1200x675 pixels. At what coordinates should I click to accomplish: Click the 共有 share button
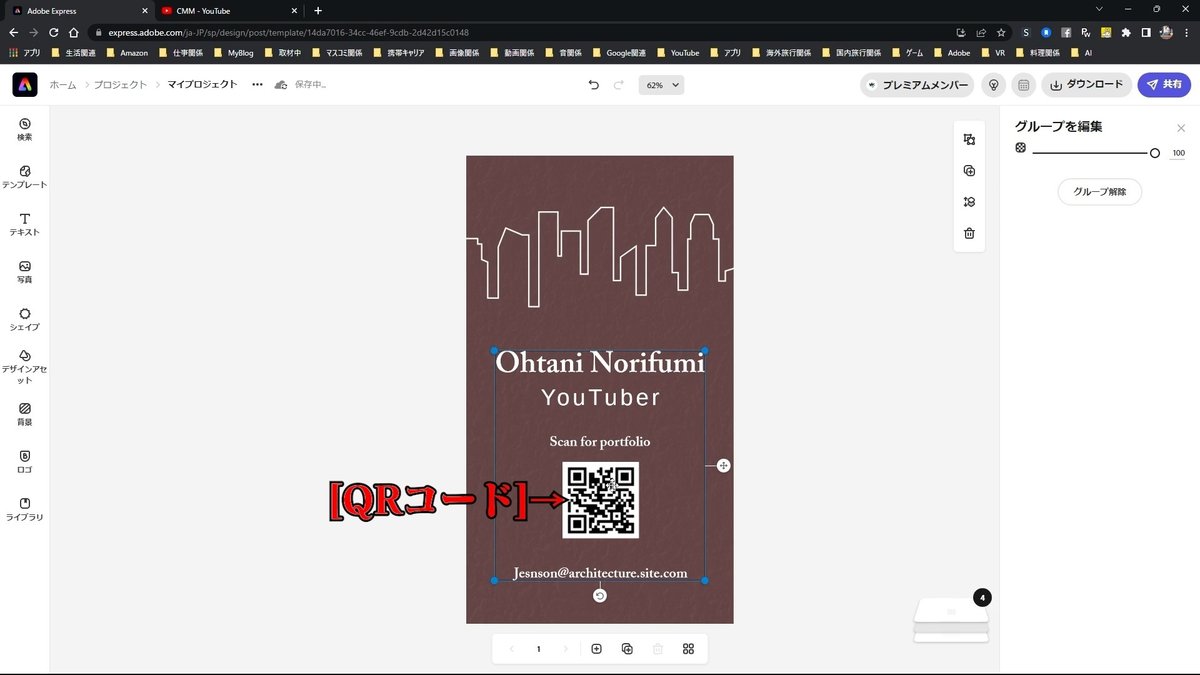(x=1164, y=85)
